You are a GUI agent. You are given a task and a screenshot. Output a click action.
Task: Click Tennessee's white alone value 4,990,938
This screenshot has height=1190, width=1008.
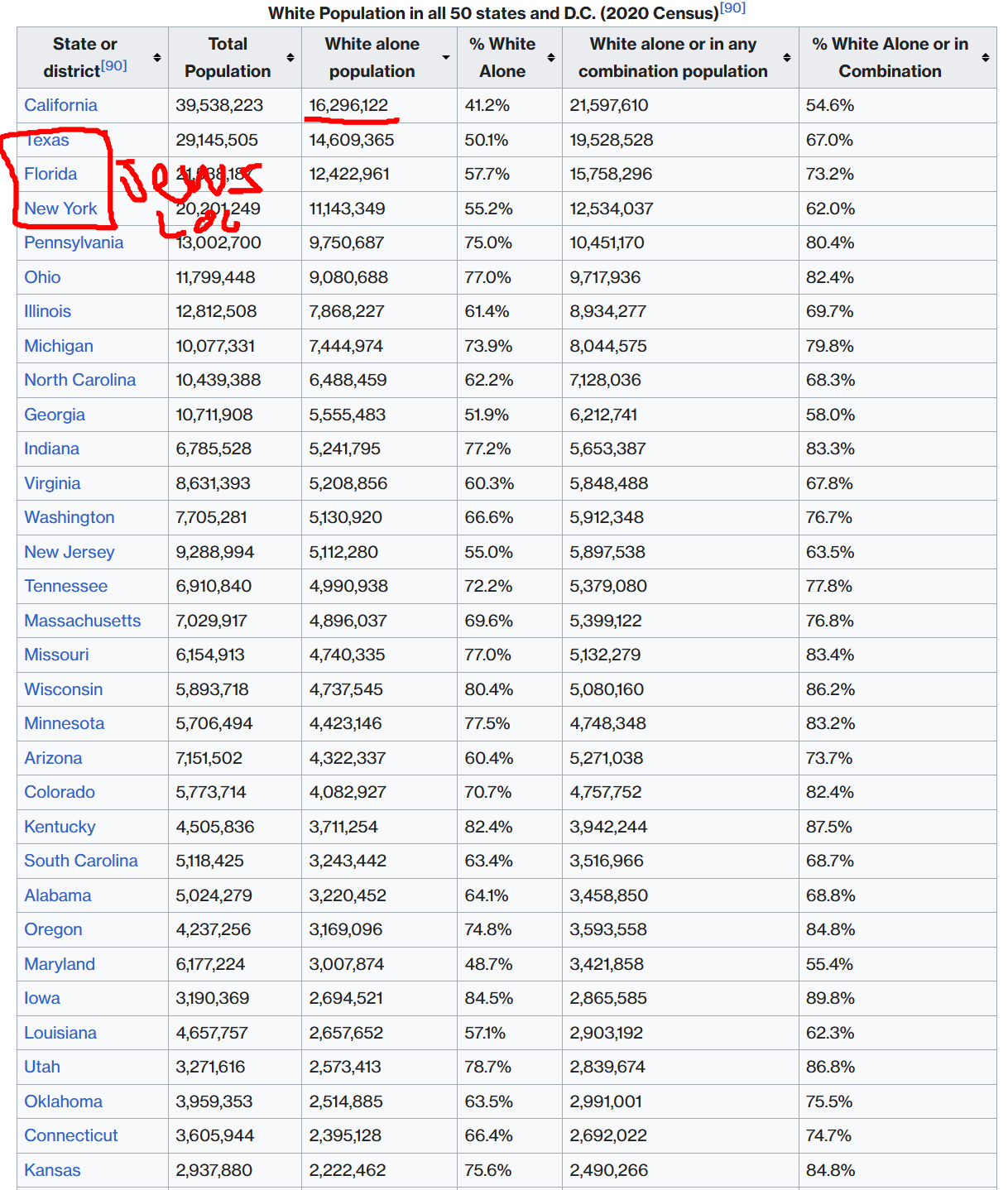tap(348, 586)
